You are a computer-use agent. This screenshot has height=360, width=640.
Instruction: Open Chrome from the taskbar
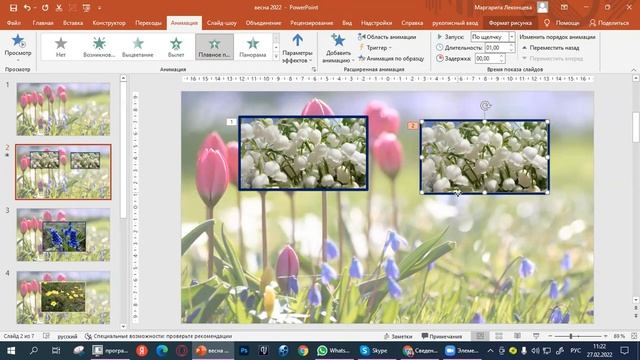[303, 351]
